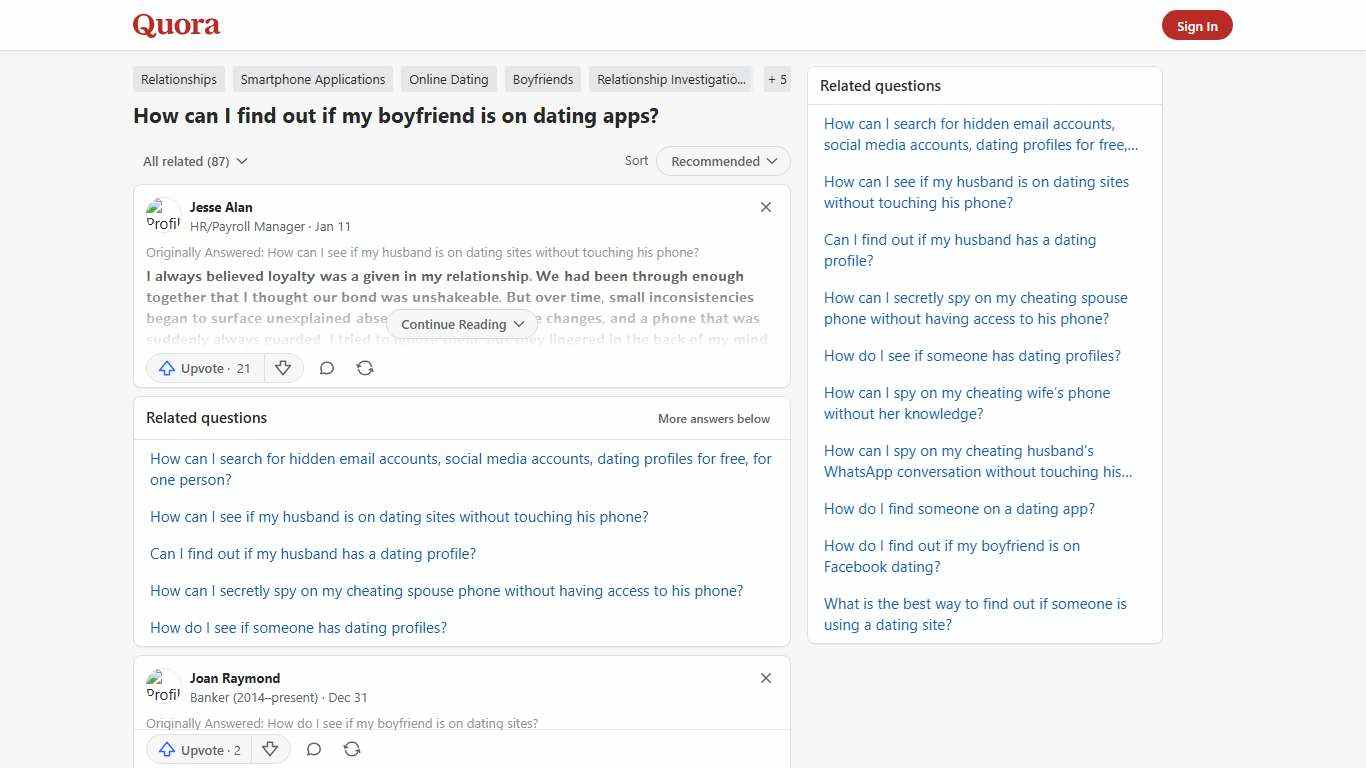Screen dimensions: 1366x768
Task: Upvote Jesse Alan's answer
Action: click(x=203, y=368)
